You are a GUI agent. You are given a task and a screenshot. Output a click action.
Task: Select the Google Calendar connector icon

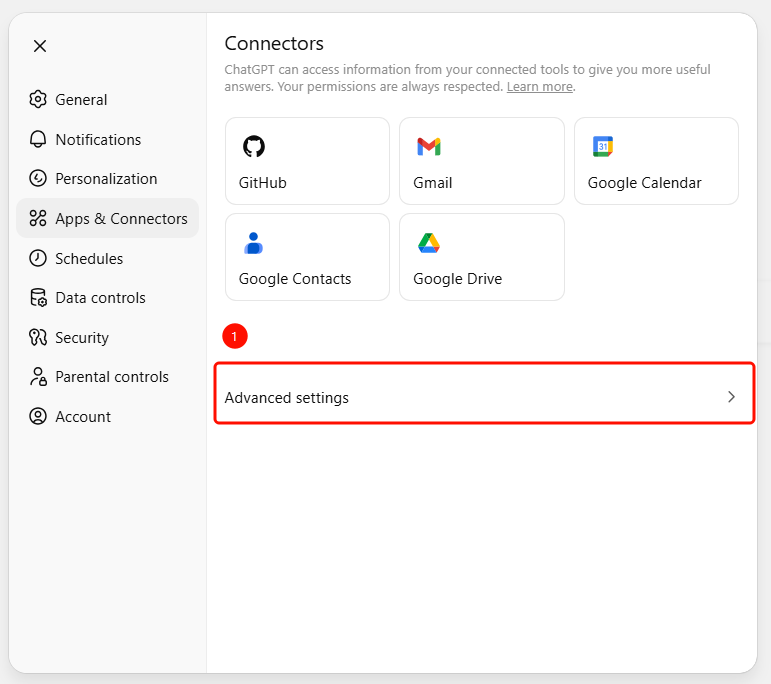point(602,147)
